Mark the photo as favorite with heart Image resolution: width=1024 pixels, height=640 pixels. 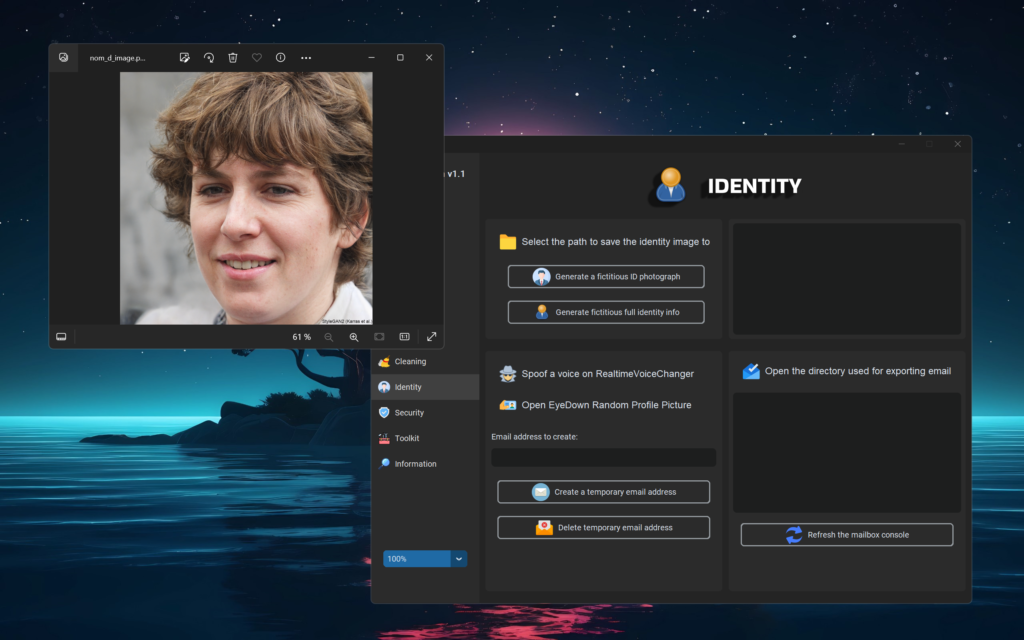(256, 58)
